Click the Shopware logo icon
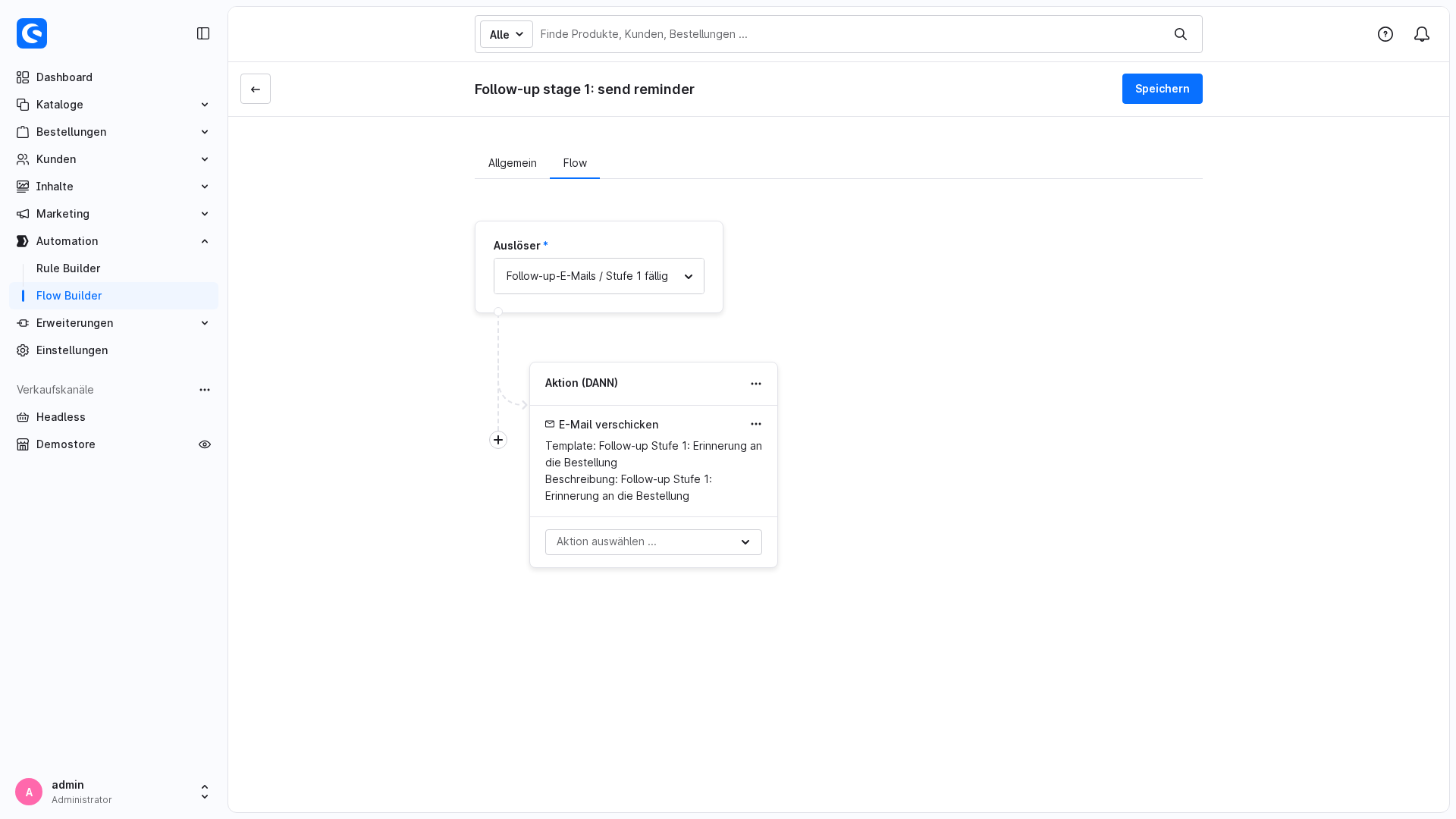The width and height of the screenshot is (1456, 819). point(32,33)
